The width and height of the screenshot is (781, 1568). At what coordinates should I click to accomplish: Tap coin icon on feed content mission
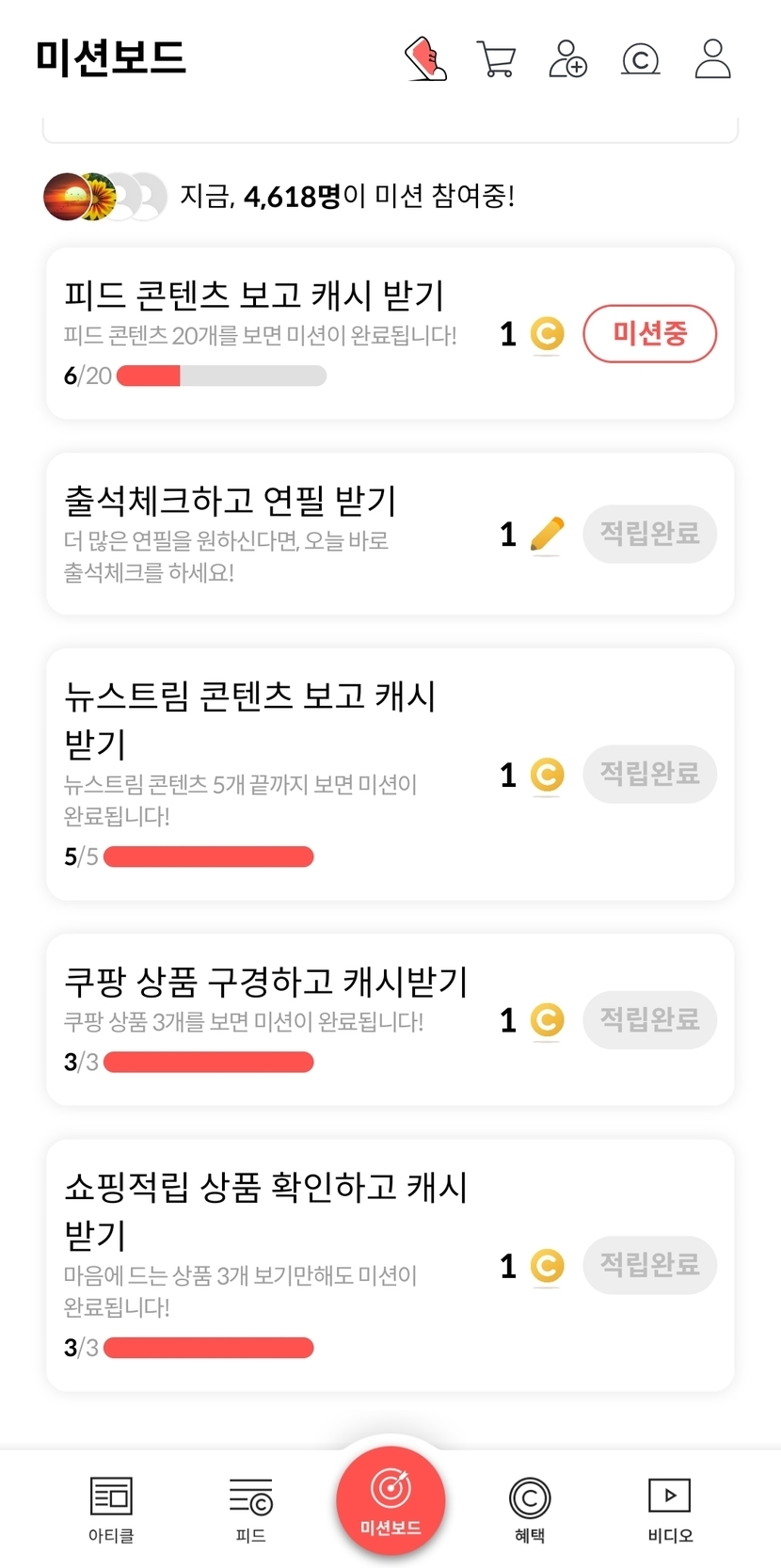tap(547, 334)
